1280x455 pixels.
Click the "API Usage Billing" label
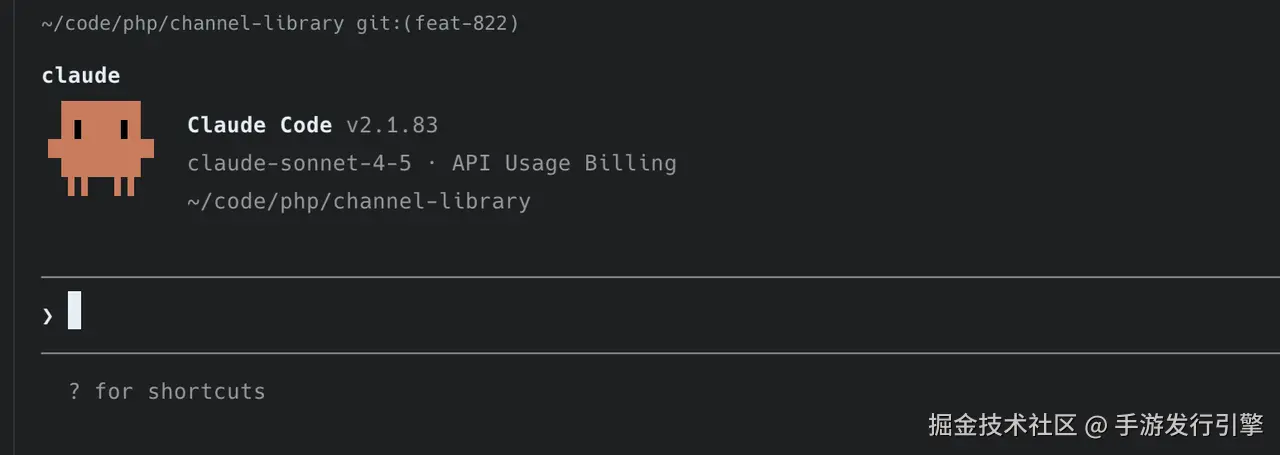coord(564,163)
